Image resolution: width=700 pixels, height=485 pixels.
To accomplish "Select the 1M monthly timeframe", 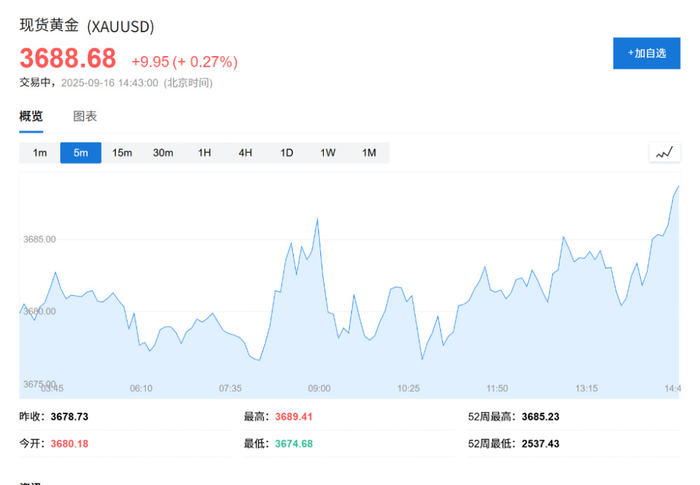I will tap(368, 153).
